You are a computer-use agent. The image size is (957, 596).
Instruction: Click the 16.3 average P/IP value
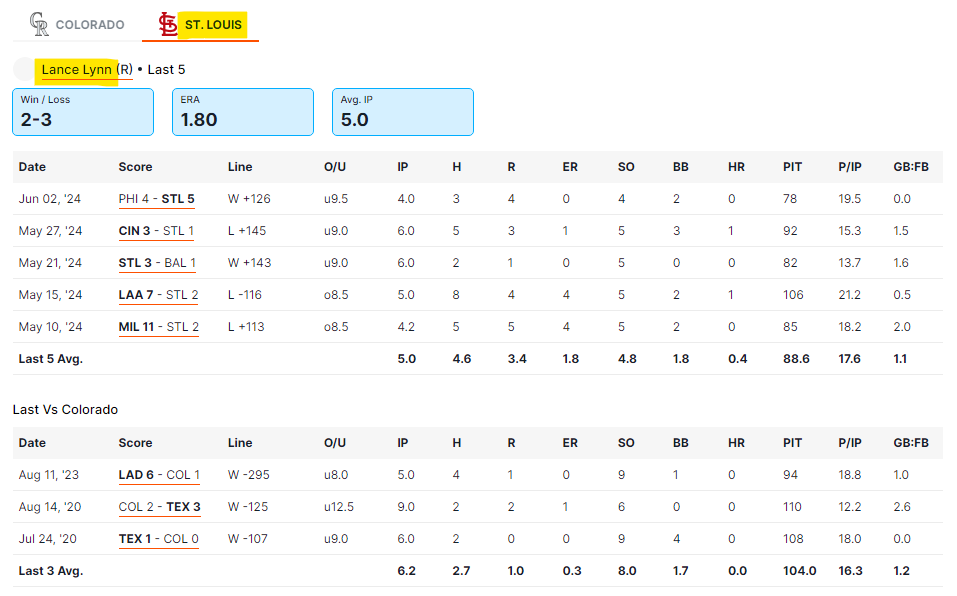(850, 571)
